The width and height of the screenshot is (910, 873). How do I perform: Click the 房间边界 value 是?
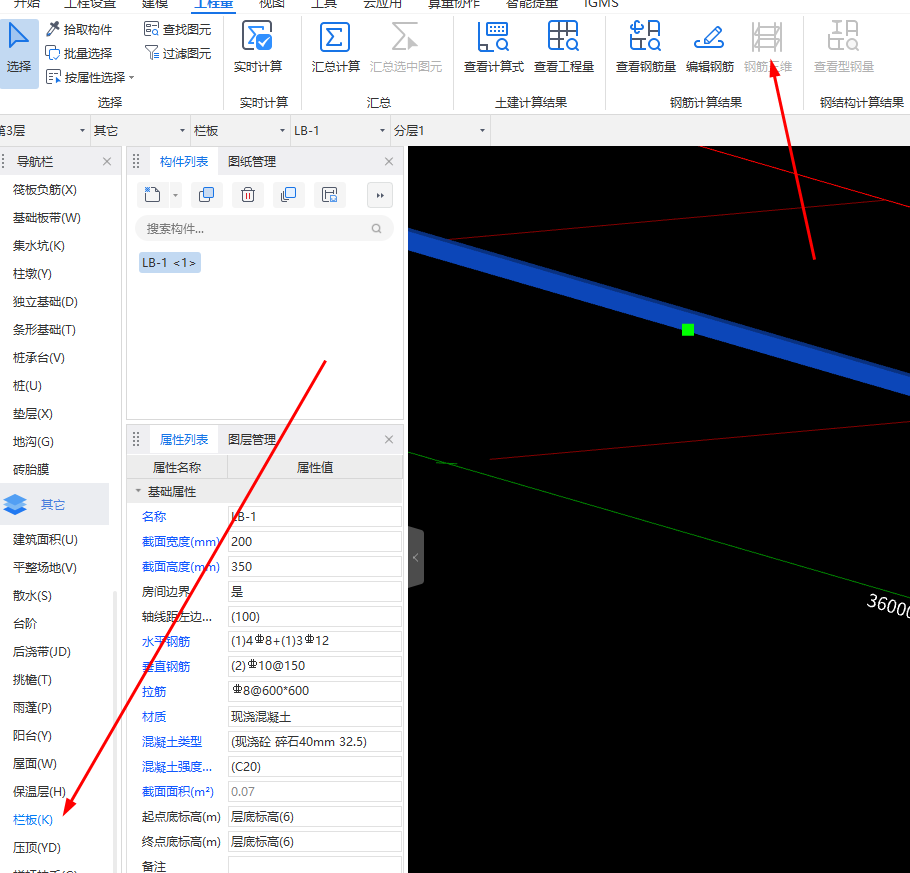tap(315, 591)
